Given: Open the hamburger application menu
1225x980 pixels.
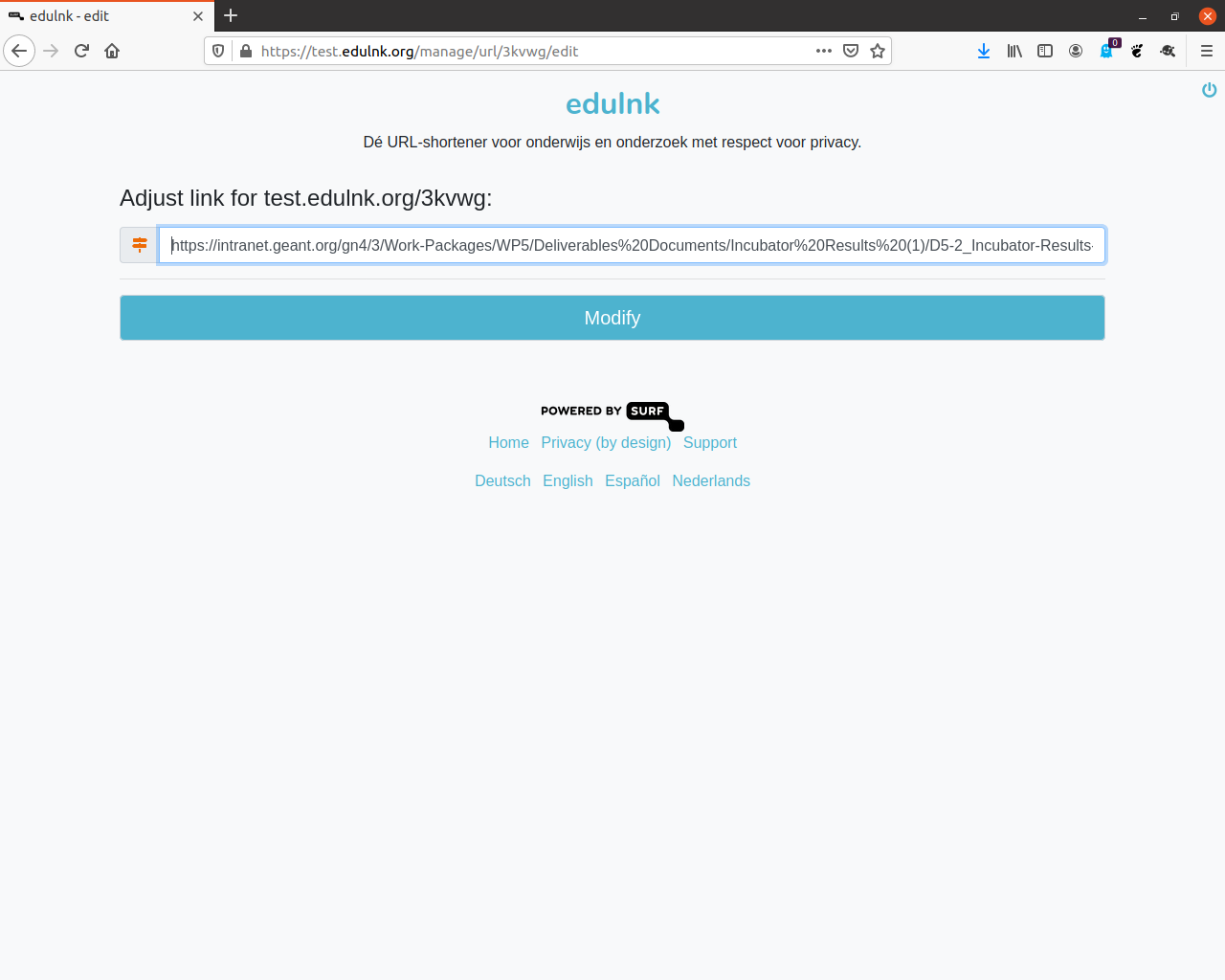Looking at the screenshot, I should click(x=1207, y=51).
